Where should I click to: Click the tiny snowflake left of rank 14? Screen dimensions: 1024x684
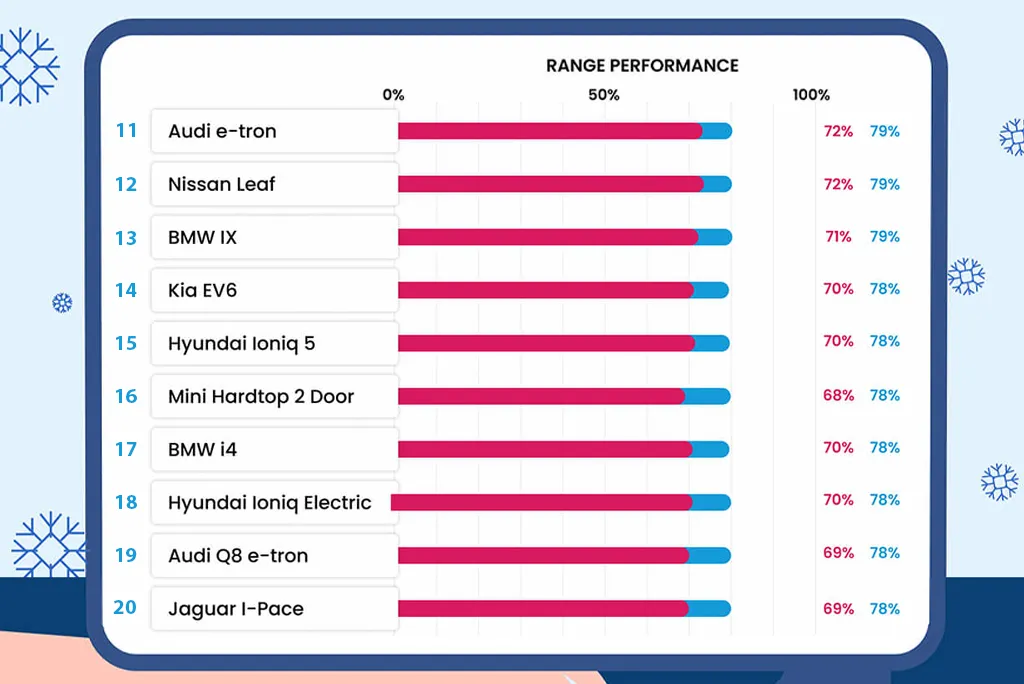pyautogui.click(x=62, y=302)
